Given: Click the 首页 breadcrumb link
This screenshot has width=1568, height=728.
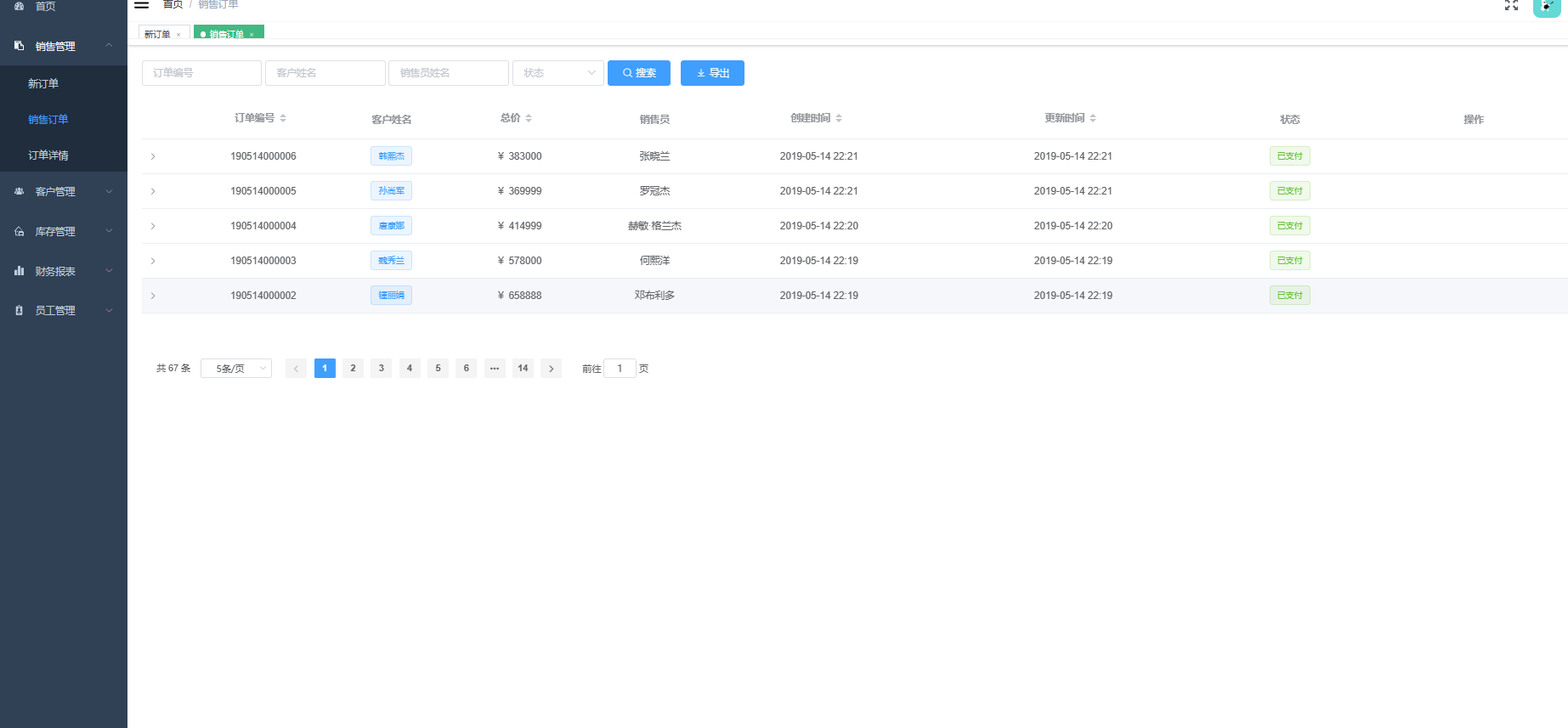Looking at the screenshot, I should tap(173, 4).
